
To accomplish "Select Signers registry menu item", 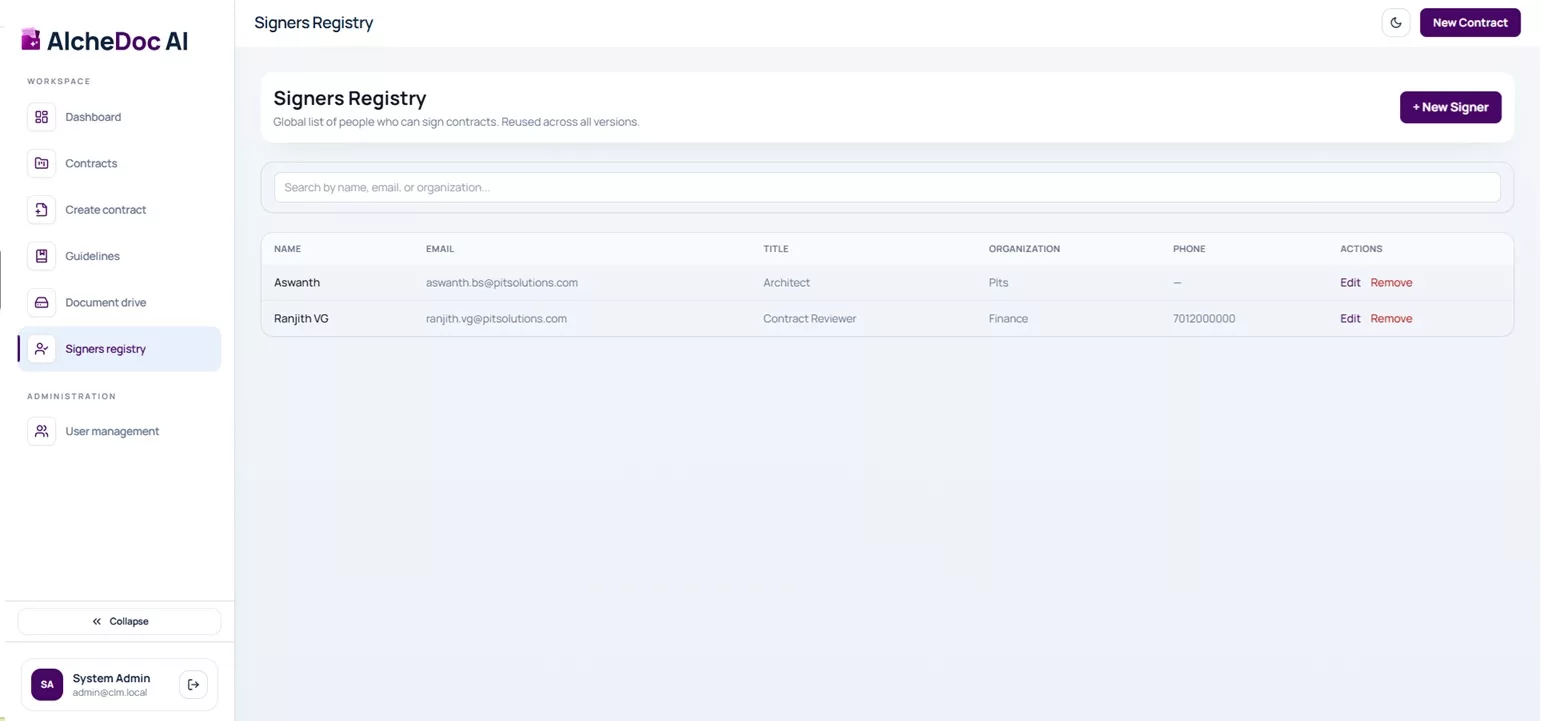I will point(119,349).
